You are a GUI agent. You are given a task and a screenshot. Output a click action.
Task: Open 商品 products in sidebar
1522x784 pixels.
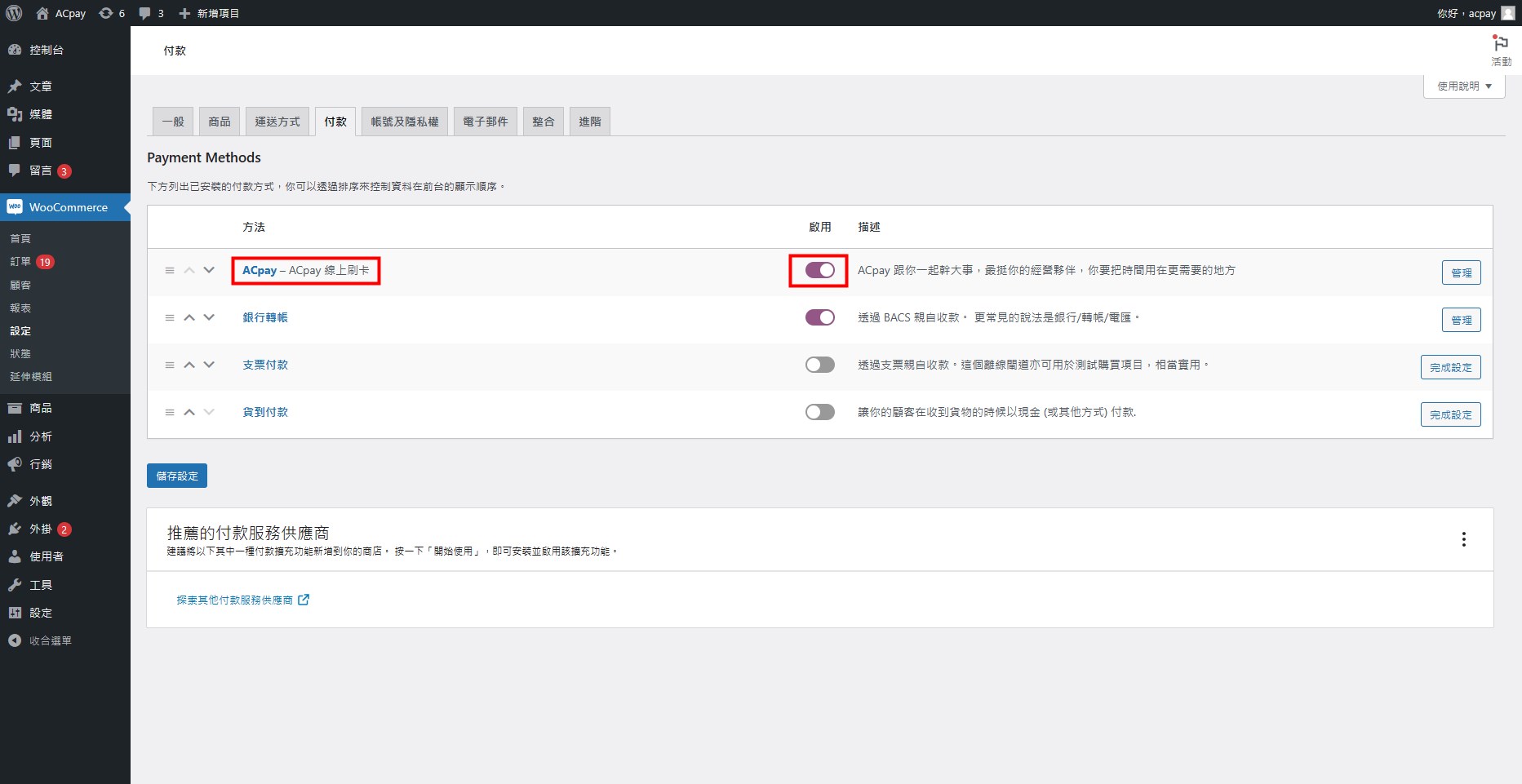tap(65, 408)
